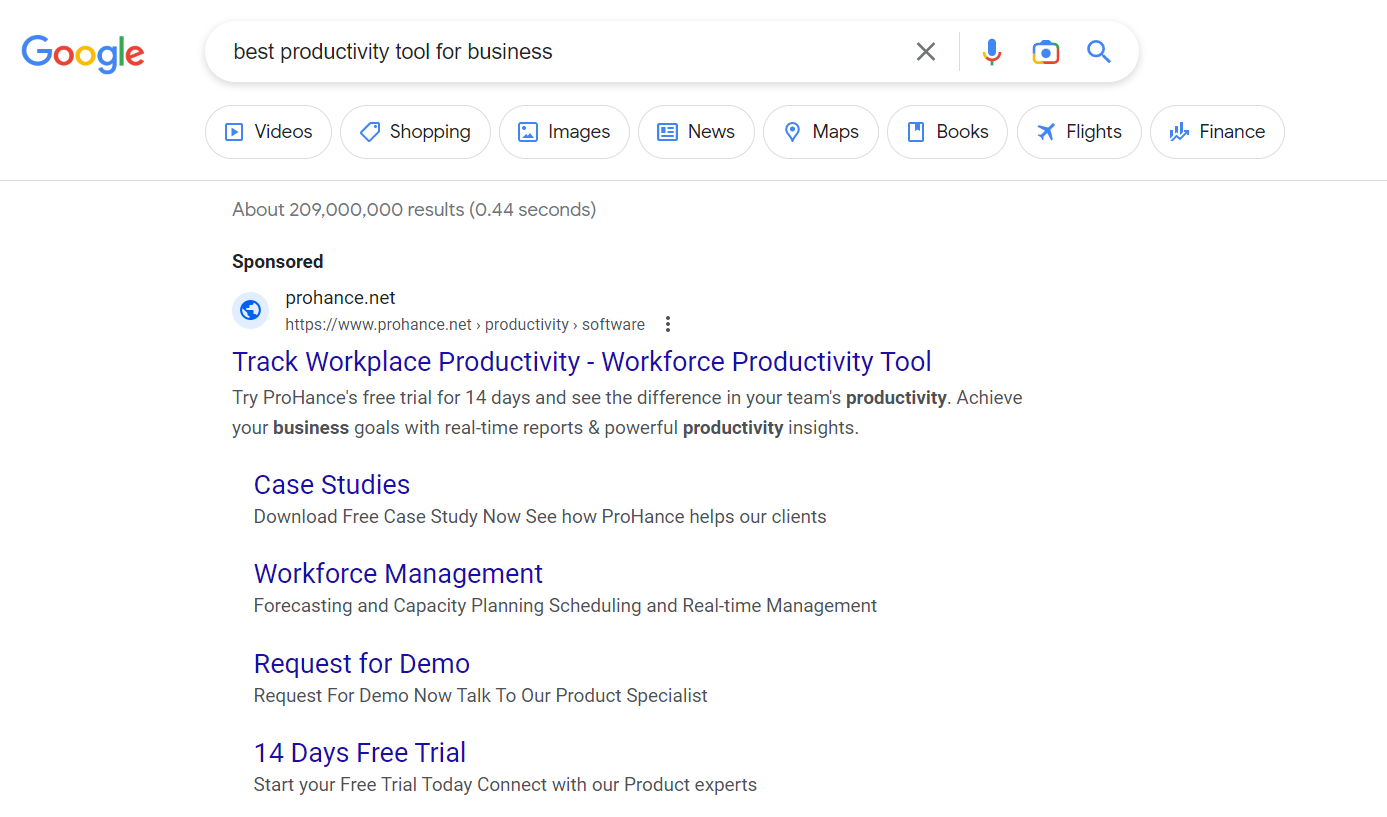This screenshot has width=1387, height=817.
Task: Open the Track Workplace Productivity ad link
Action: coord(581,362)
